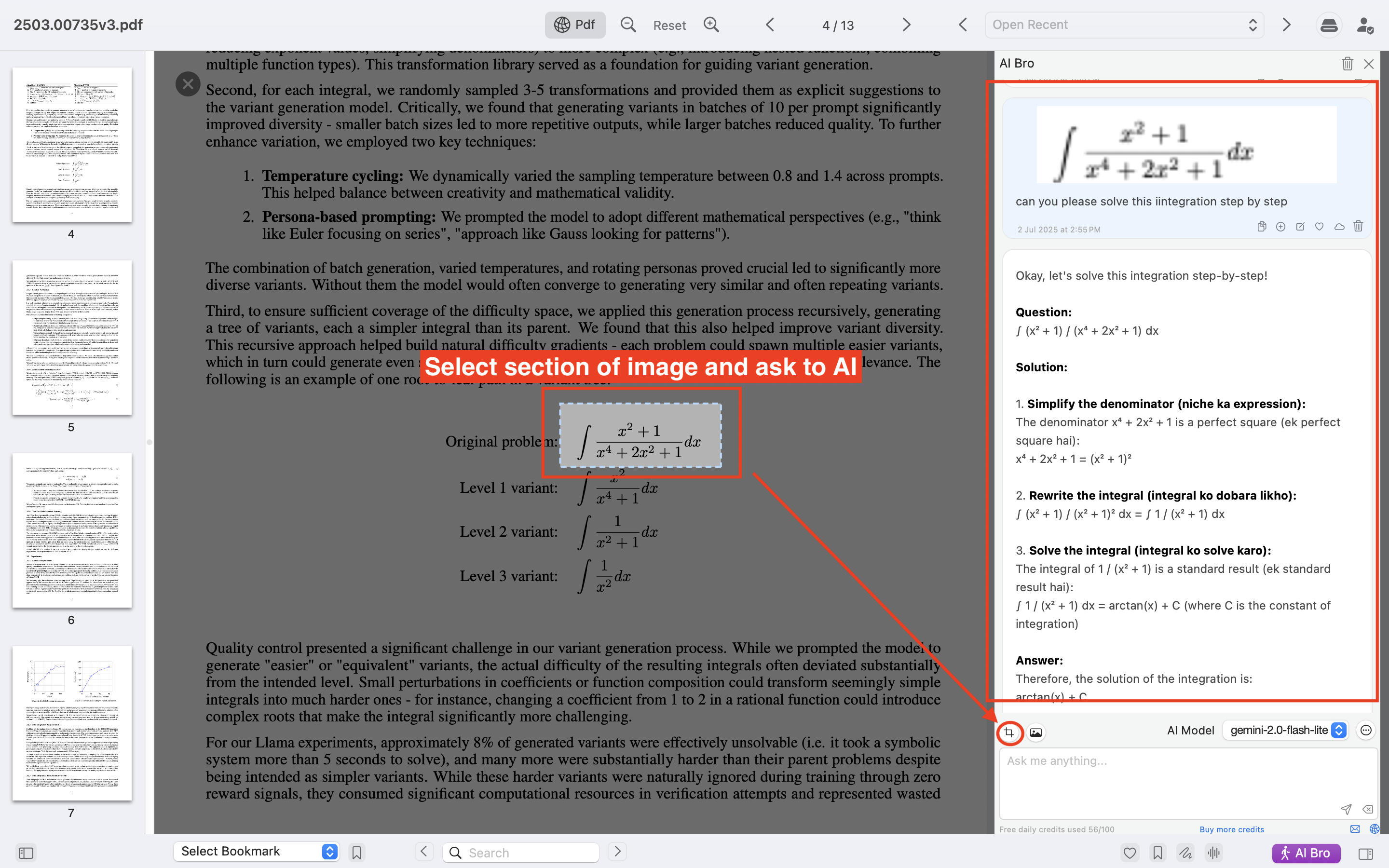This screenshot has height=868, width=1389.
Task: Click the 'Free daily credits used 56/100' text
Action: pos(1057,829)
